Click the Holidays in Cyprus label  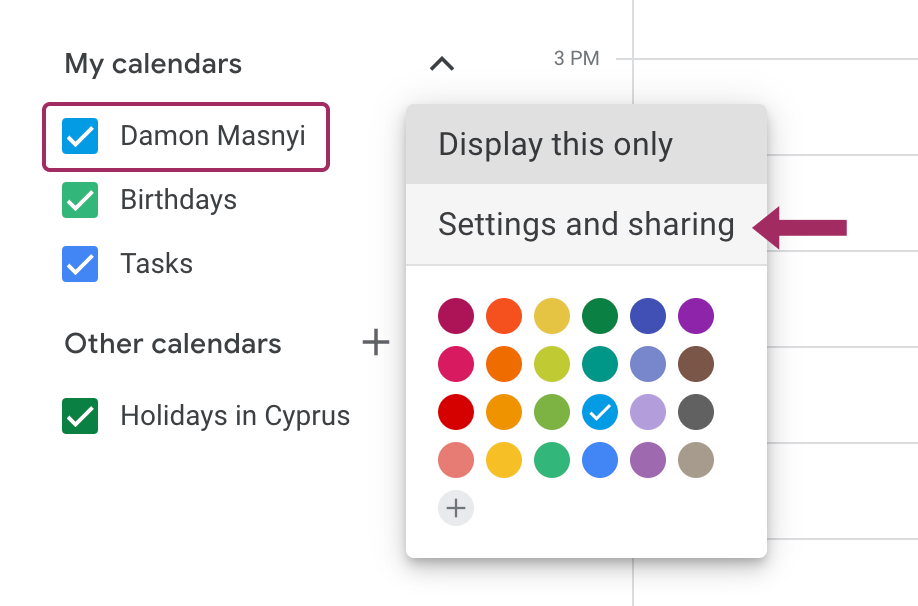coord(235,416)
